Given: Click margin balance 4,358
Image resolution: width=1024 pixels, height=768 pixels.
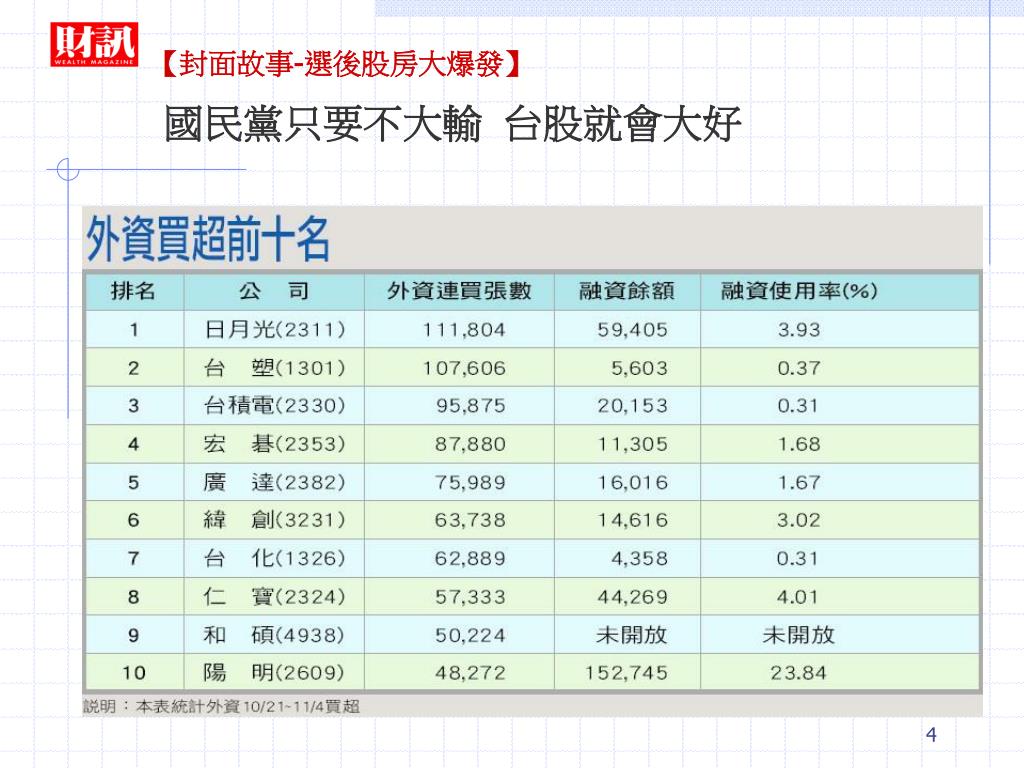Looking at the screenshot, I should (639, 558).
